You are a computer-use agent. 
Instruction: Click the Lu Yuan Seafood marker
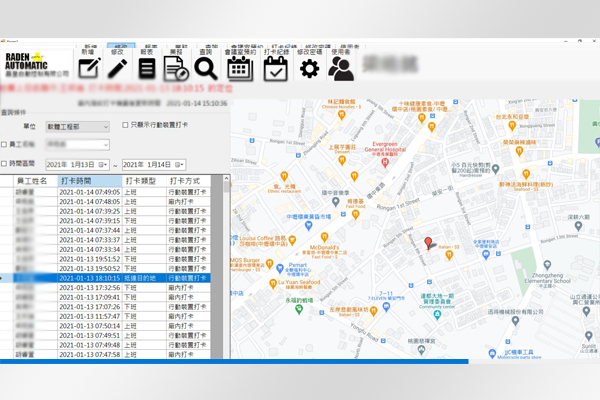pos(273,284)
